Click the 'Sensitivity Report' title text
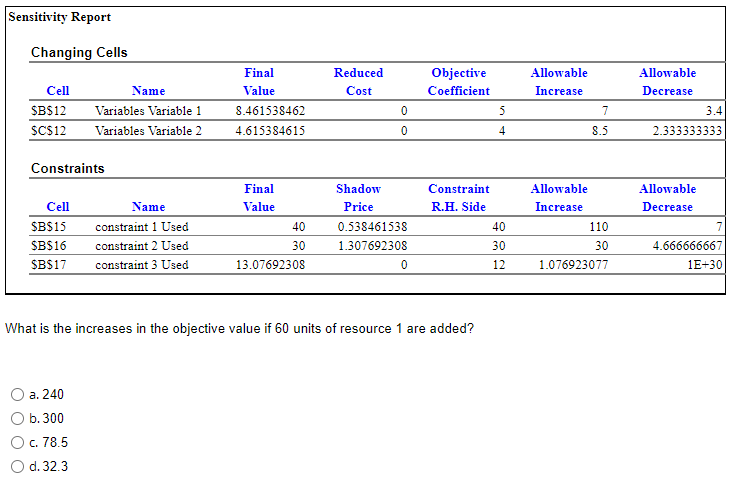753x493 pixels. (x=60, y=17)
